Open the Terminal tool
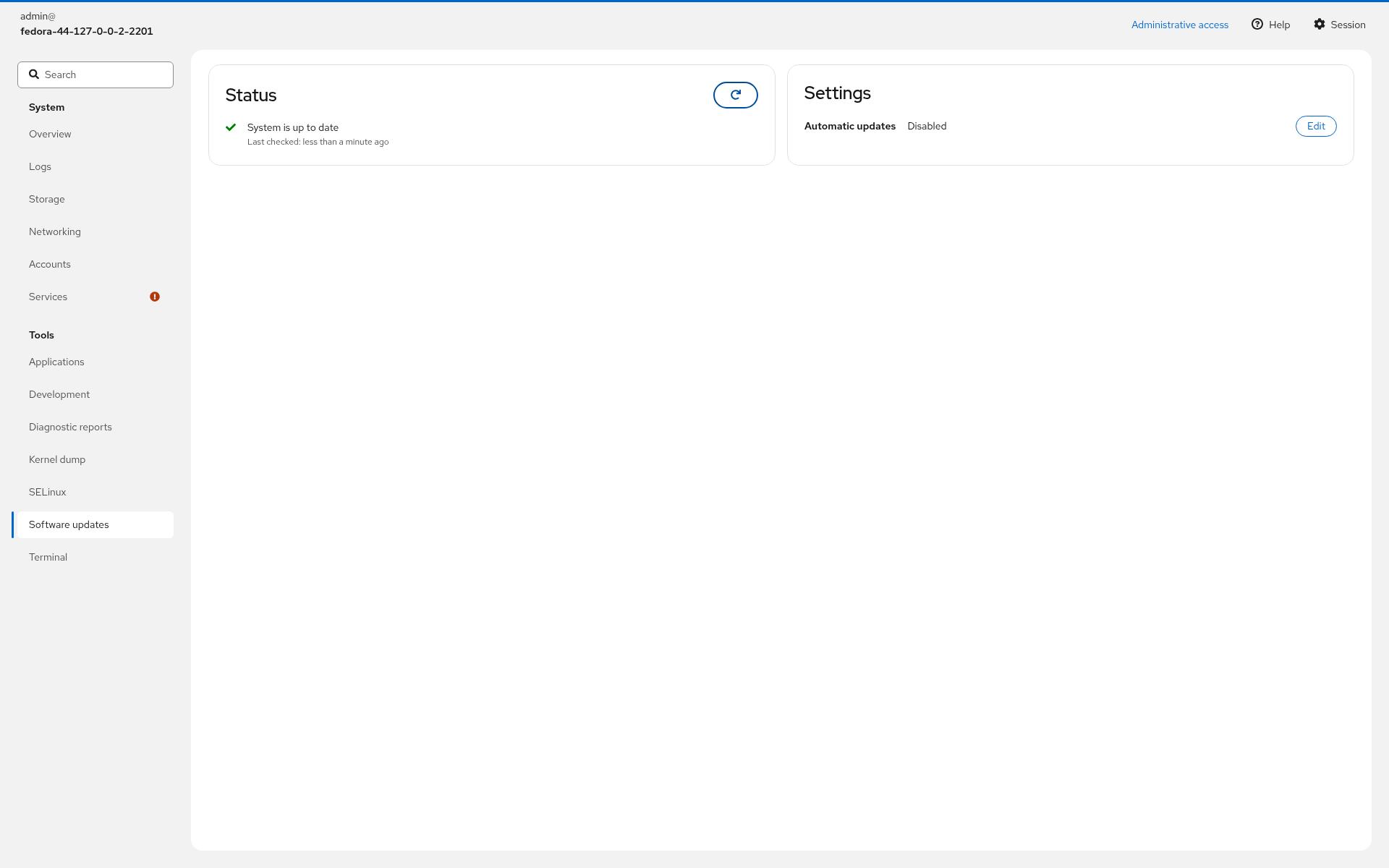 pos(93,557)
